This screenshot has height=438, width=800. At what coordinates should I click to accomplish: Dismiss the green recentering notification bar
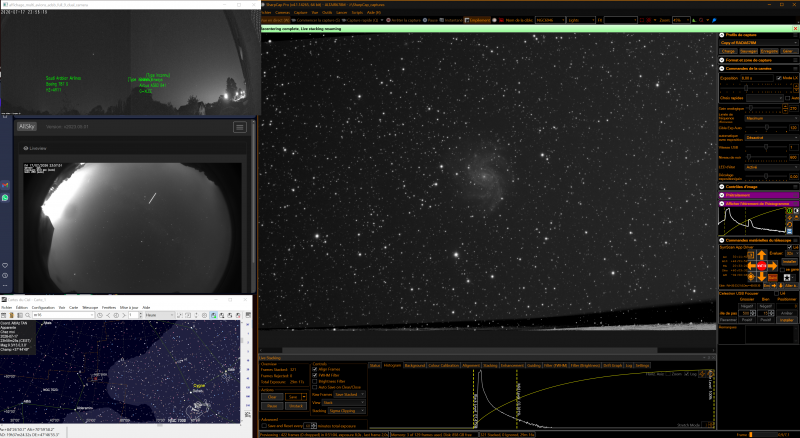[796, 29]
